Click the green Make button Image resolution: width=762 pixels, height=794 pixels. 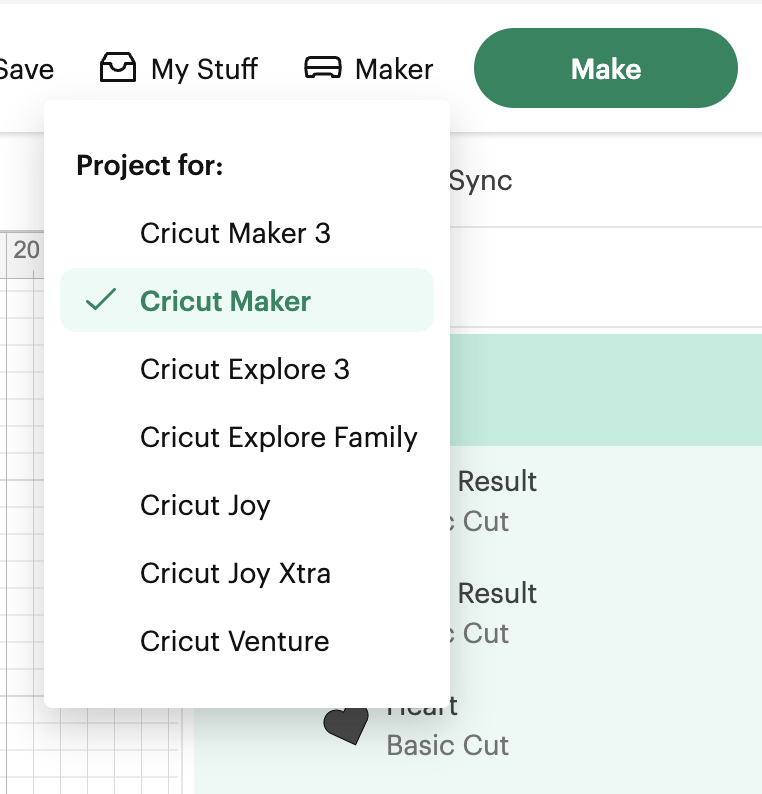pos(606,68)
